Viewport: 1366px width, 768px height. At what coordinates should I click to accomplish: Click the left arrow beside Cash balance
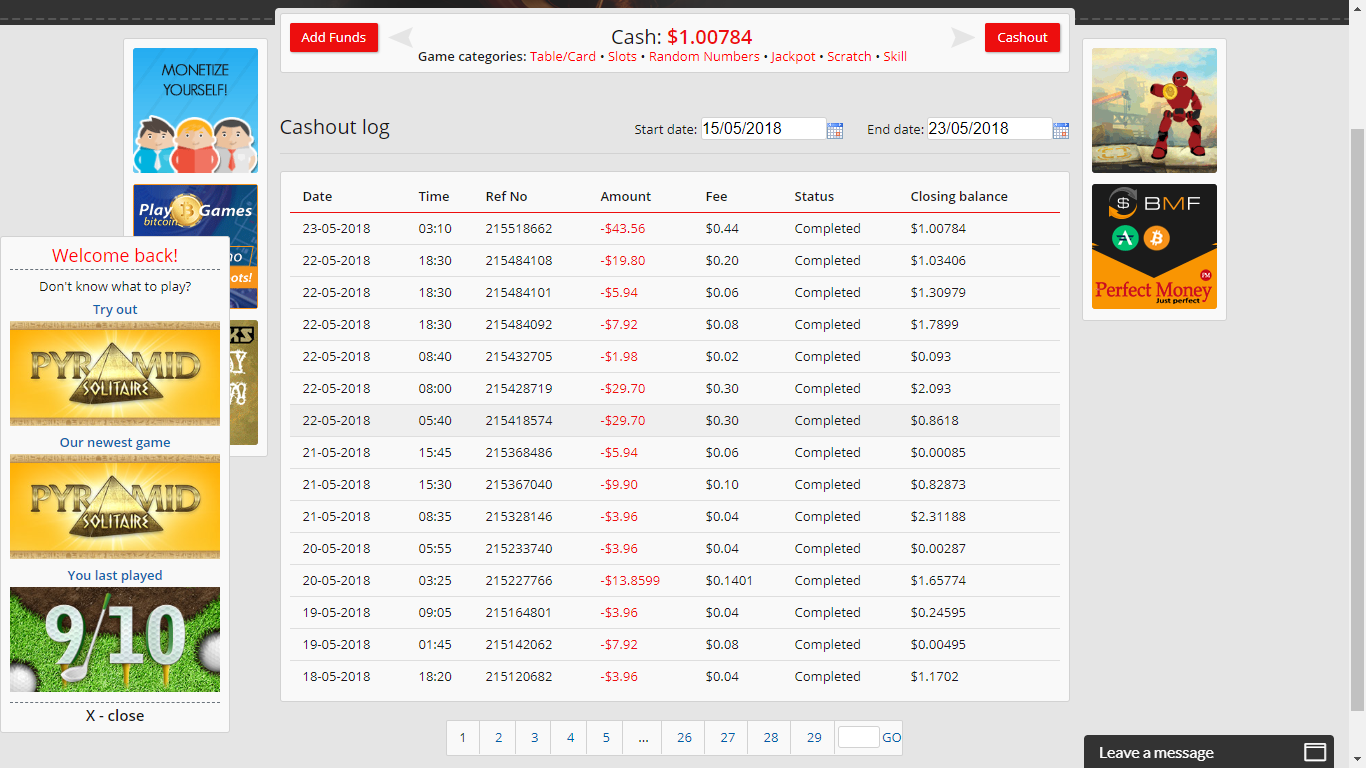pyautogui.click(x=401, y=38)
